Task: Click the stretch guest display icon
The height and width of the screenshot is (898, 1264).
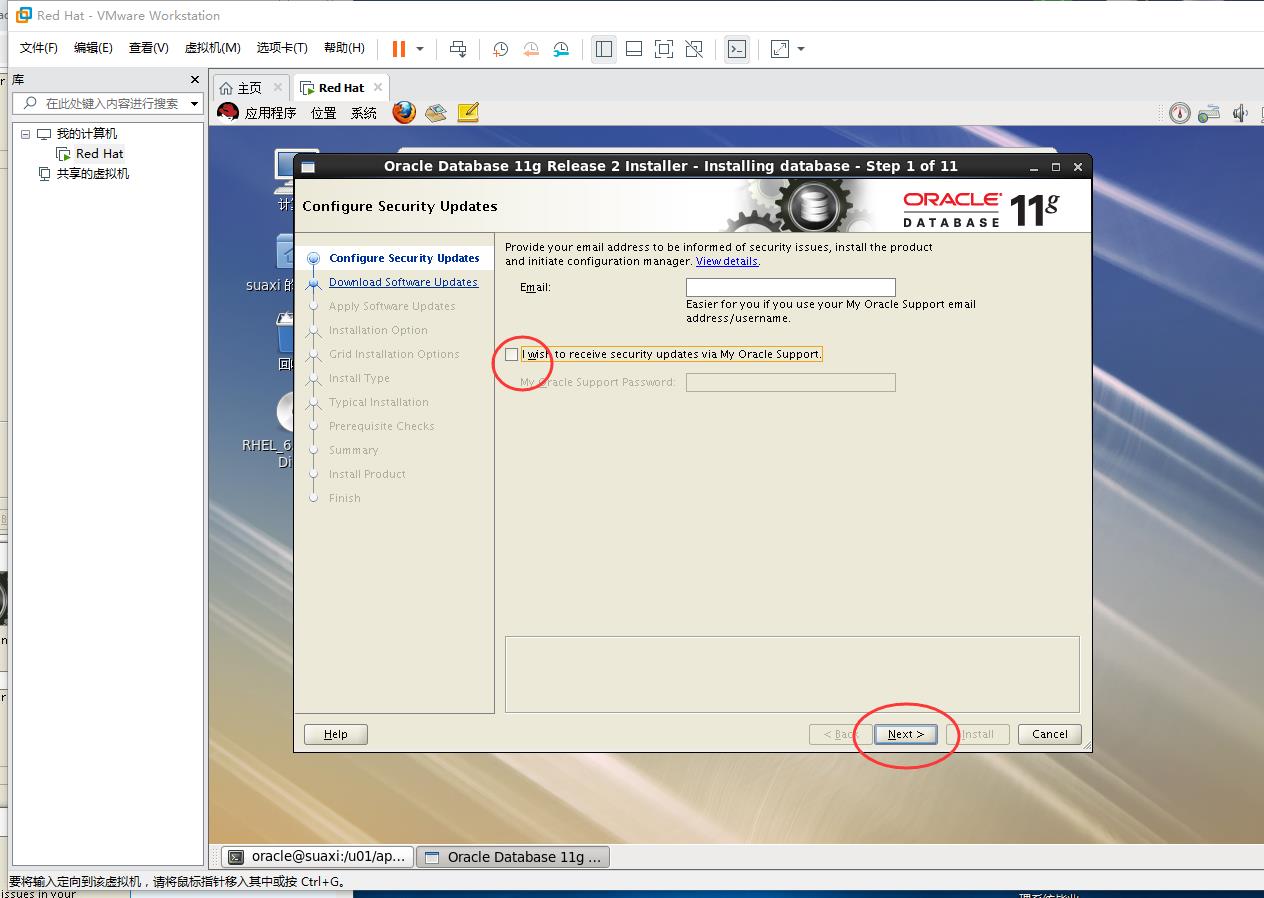Action: point(780,49)
